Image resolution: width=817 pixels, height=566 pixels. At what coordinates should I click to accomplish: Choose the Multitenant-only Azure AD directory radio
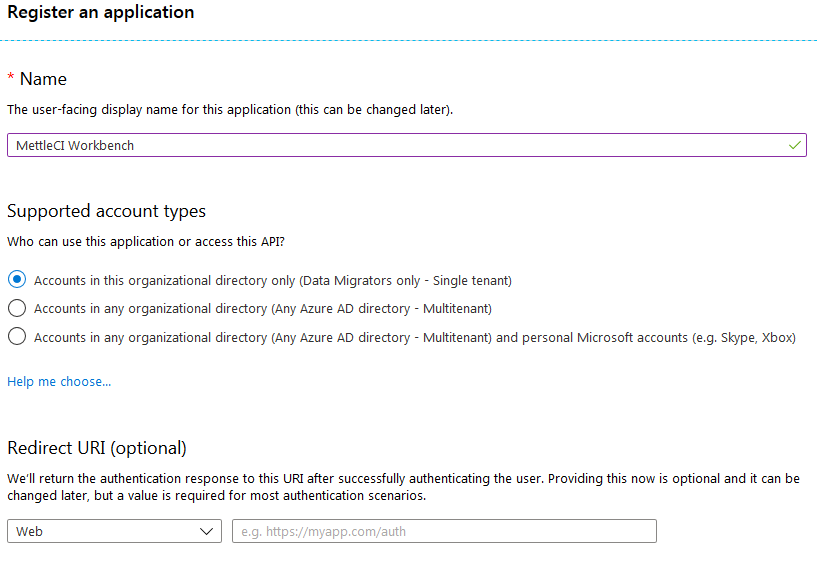point(17,308)
